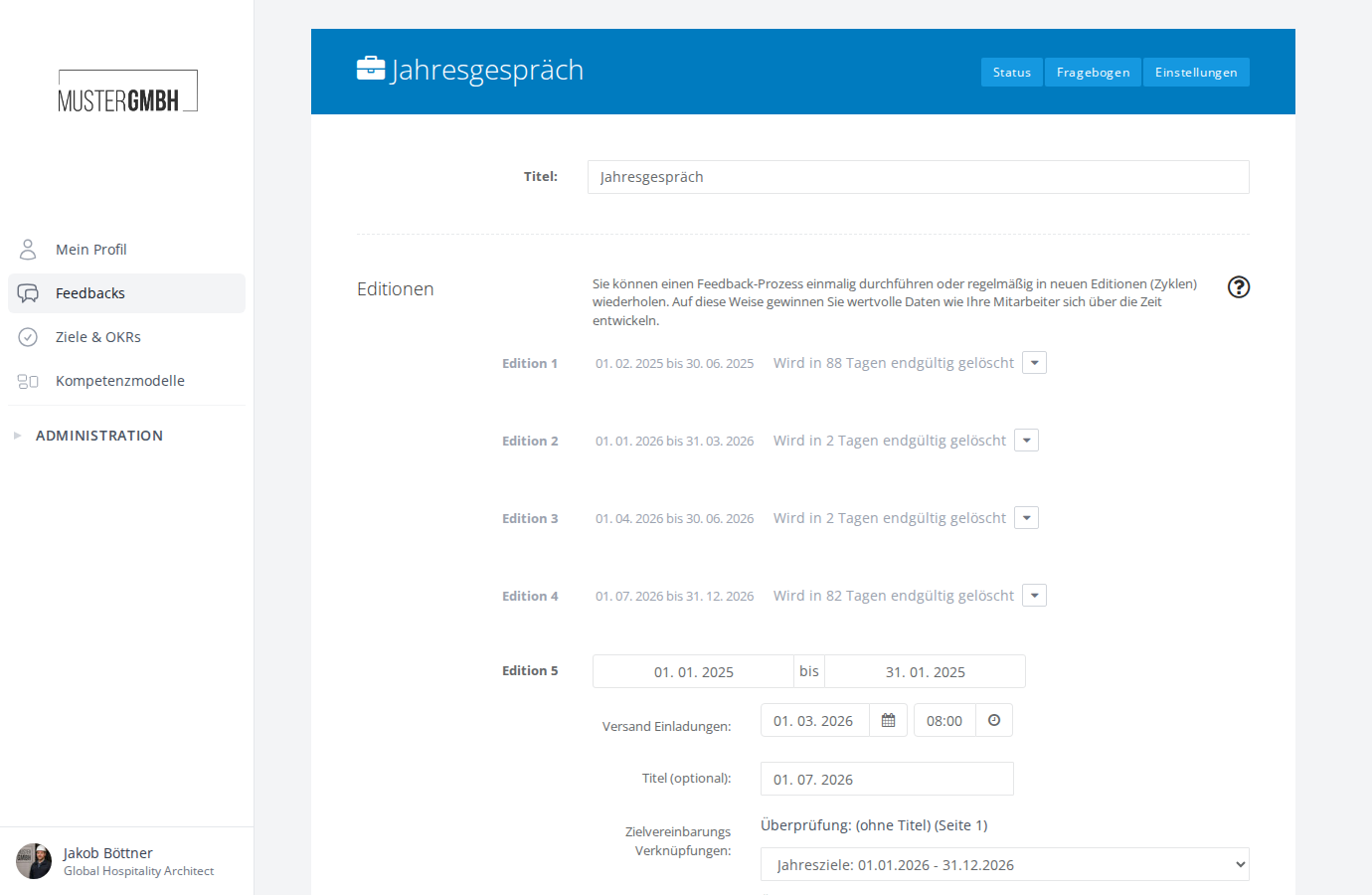Viewport: 1372px width, 895px height.
Task: Open Mein Profil in the sidebar
Action: click(x=126, y=250)
